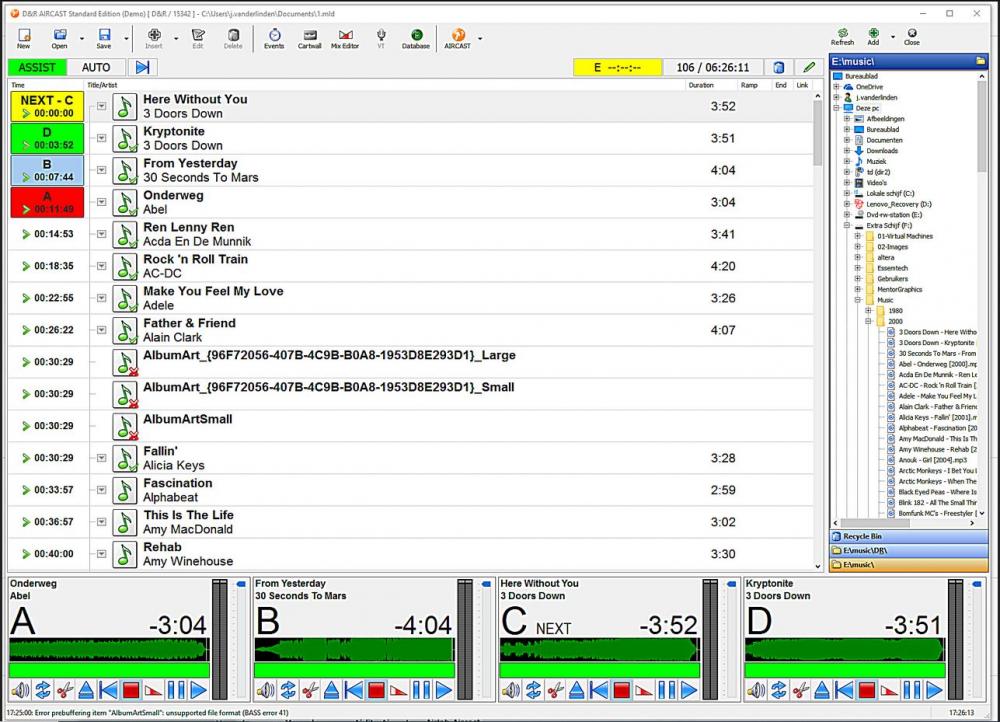Screen dimensions: 1000x722
Task: Pause player B
Action: [421, 689]
